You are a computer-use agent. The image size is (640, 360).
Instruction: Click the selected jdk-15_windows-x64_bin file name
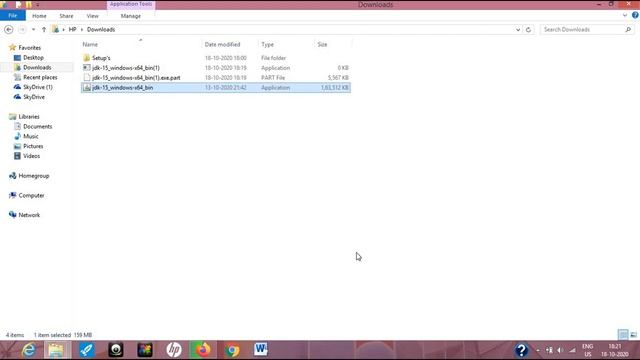tap(122, 88)
